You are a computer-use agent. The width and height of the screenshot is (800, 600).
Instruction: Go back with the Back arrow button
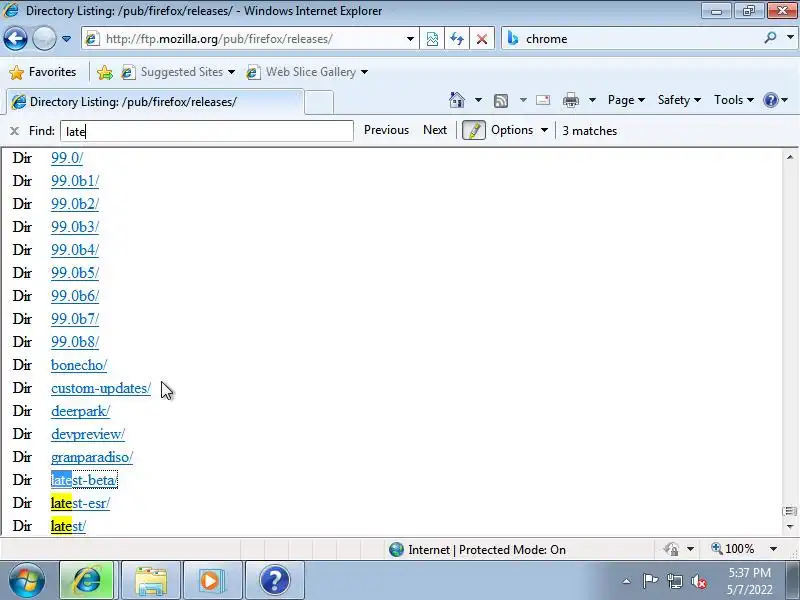point(15,39)
